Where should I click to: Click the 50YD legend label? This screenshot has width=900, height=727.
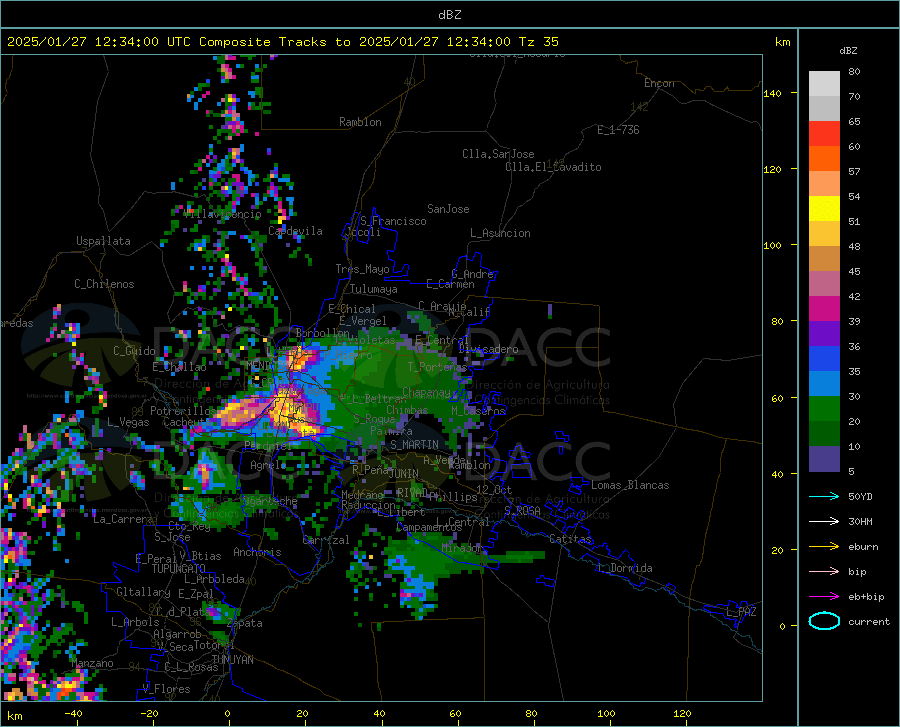point(860,496)
